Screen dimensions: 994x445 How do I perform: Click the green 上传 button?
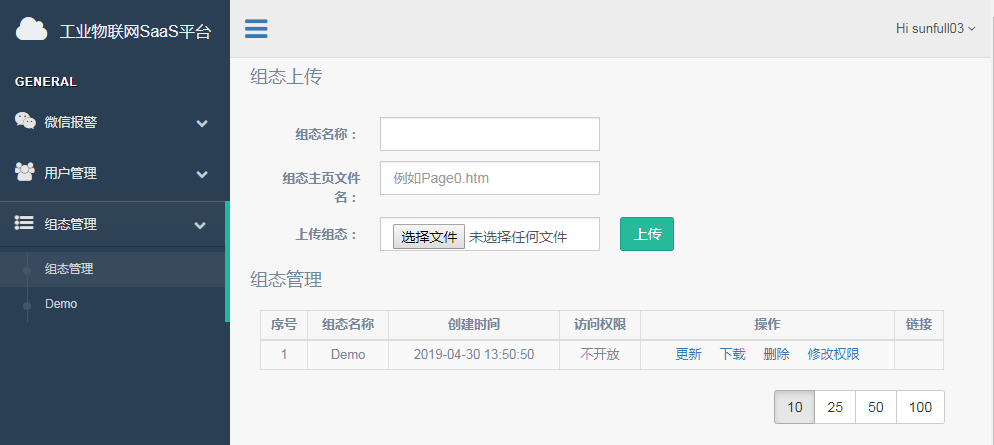click(x=647, y=234)
